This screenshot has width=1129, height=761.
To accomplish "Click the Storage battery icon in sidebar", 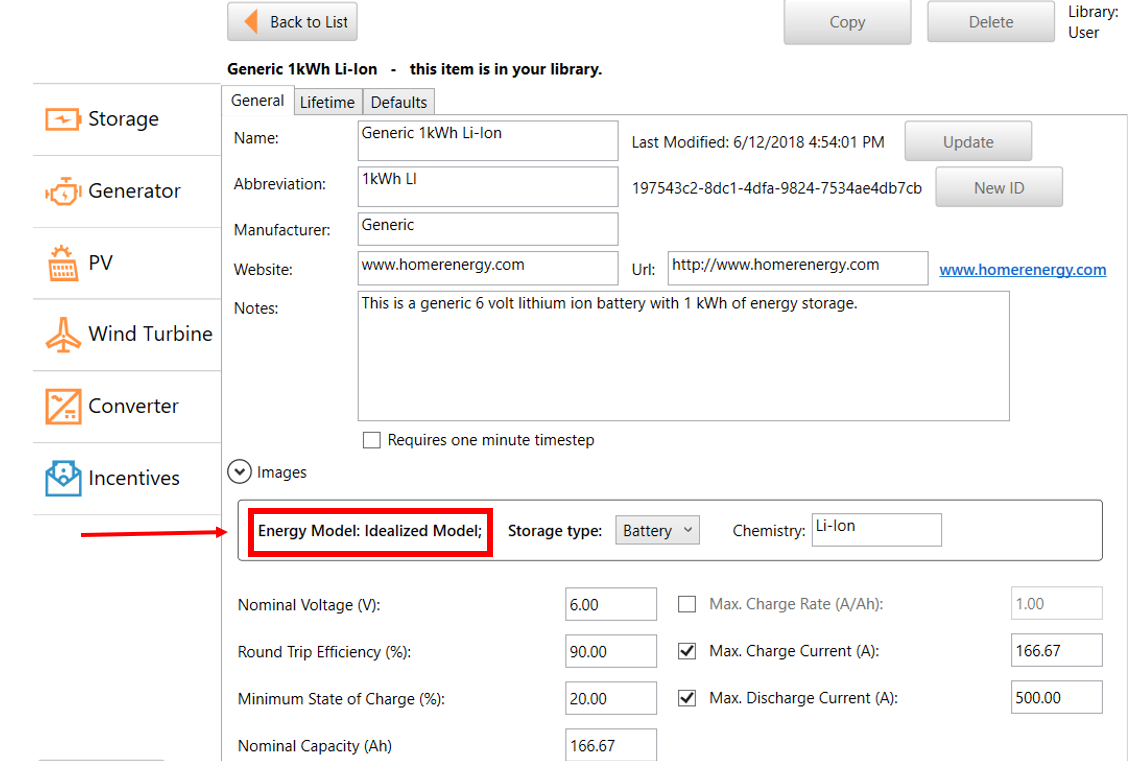I will coord(62,119).
